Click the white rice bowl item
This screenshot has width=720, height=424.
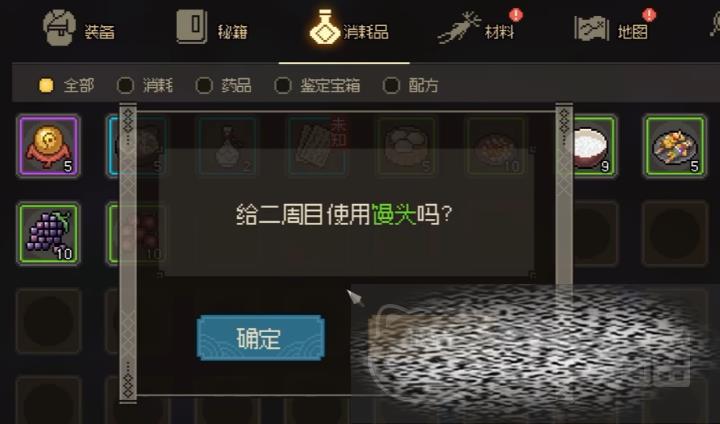click(x=593, y=146)
